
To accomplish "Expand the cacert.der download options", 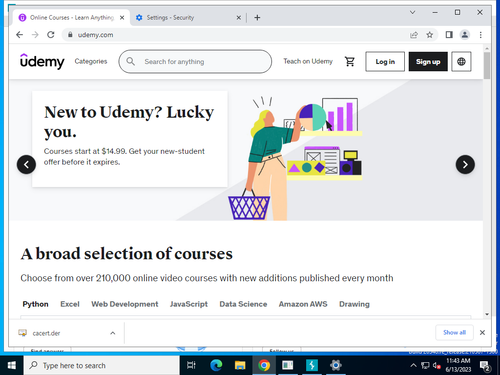I will point(113,333).
